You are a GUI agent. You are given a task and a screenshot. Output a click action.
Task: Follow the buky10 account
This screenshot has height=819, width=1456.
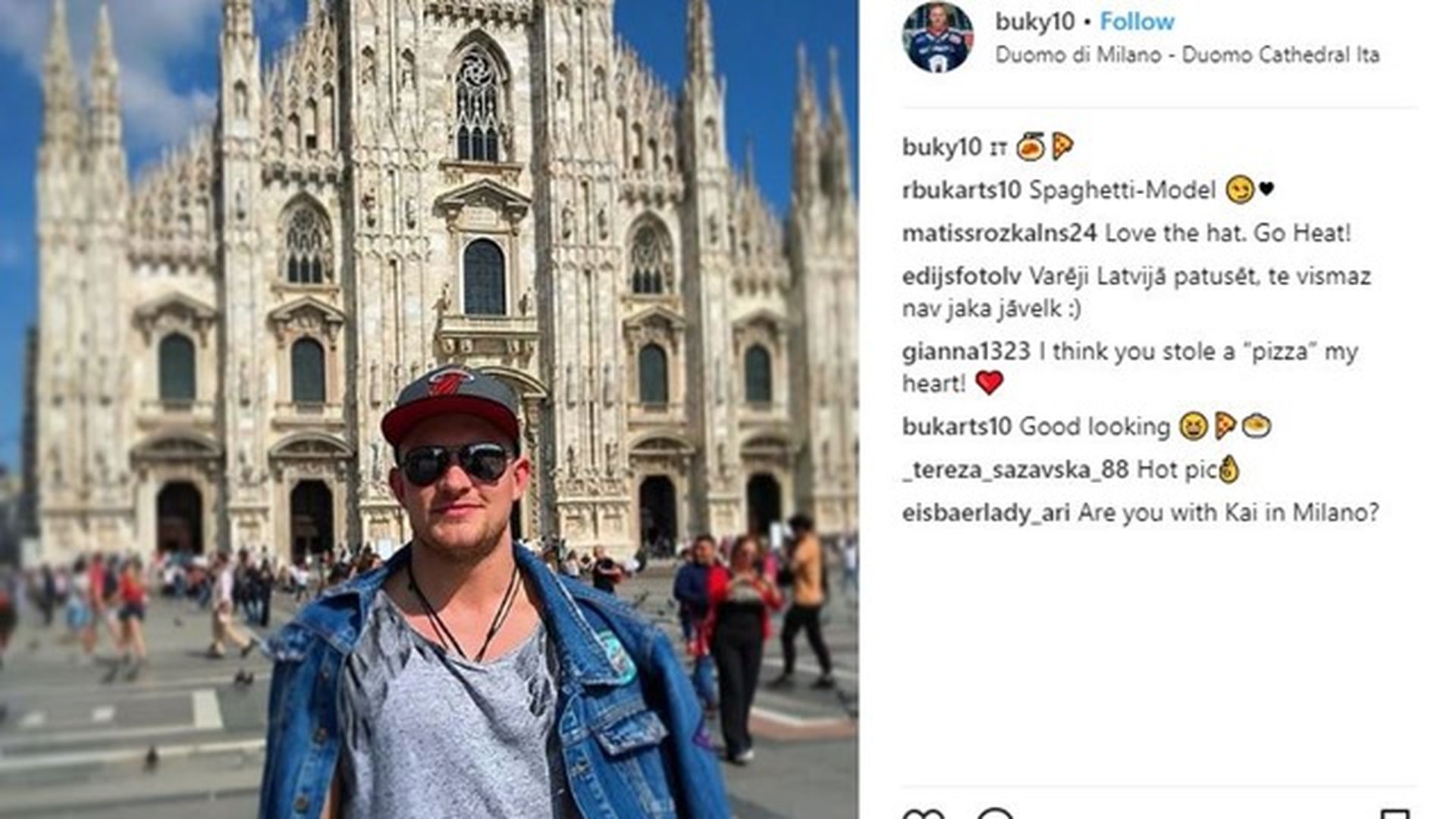1137,21
